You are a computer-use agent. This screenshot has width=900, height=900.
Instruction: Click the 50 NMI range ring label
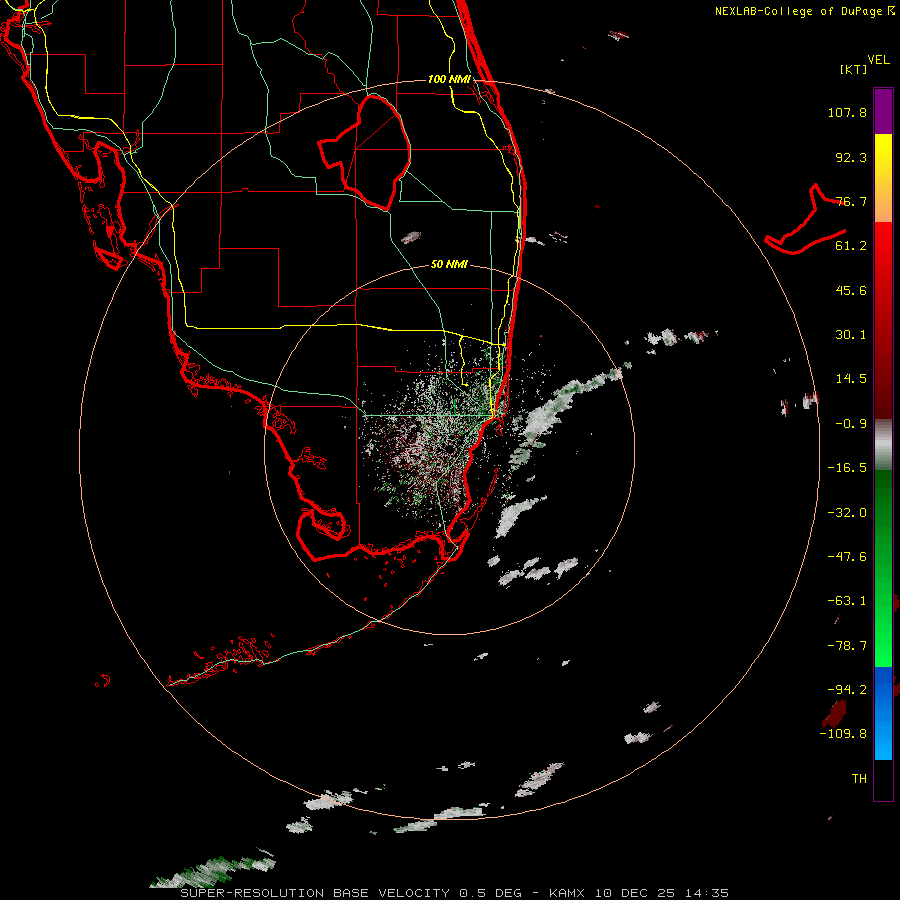tap(449, 264)
